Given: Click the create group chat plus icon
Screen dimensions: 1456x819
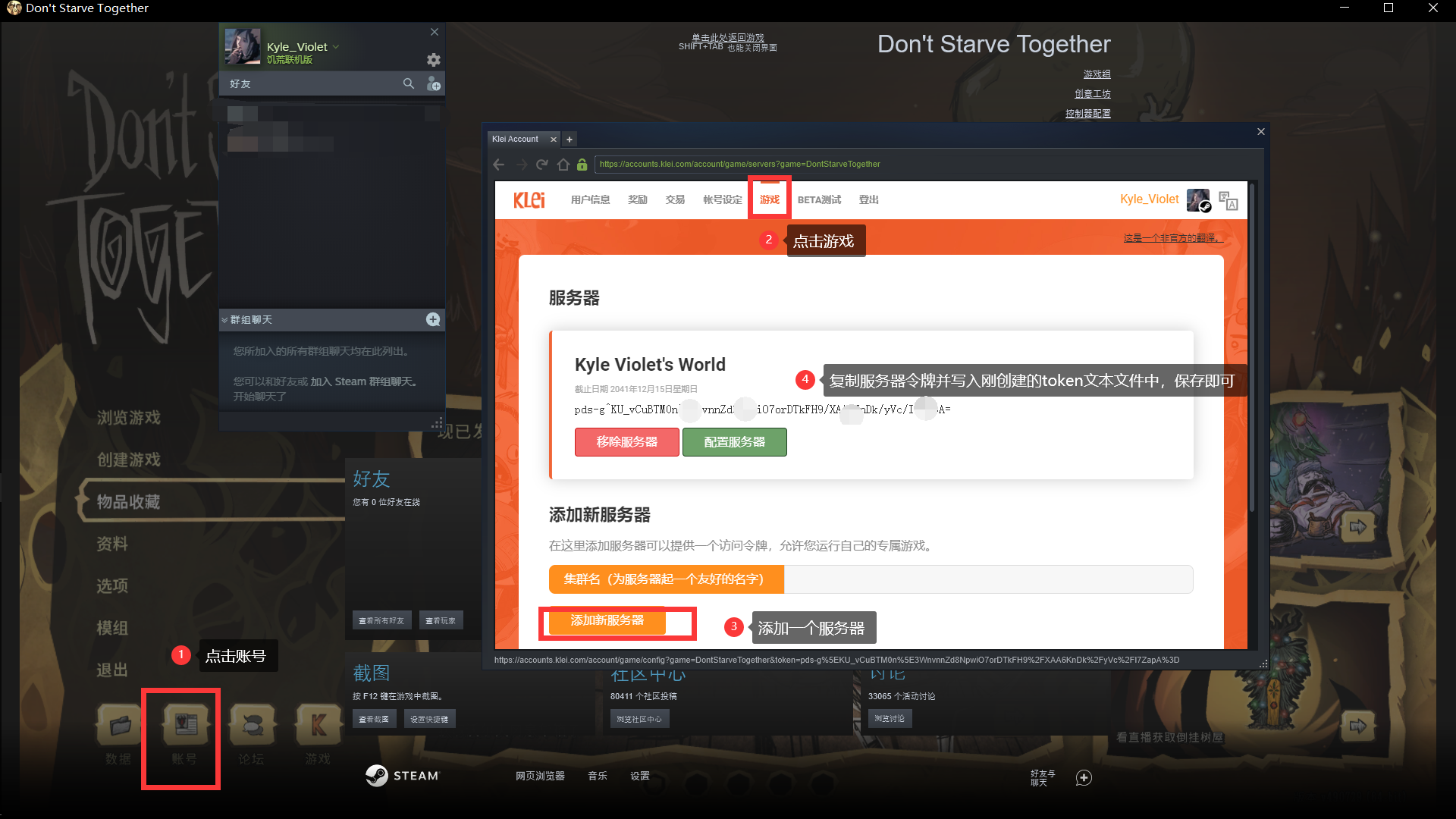Looking at the screenshot, I should pyautogui.click(x=433, y=320).
